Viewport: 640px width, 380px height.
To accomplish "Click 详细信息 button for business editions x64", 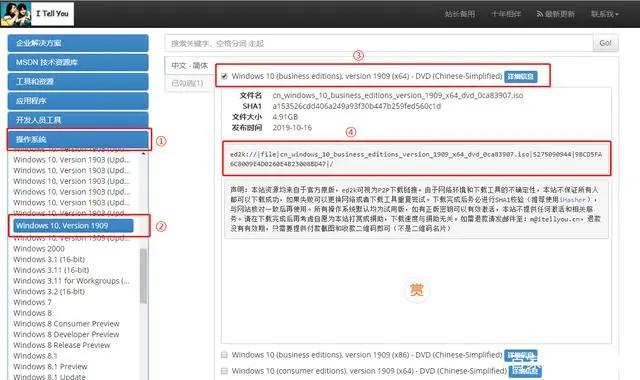I will (521, 76).
